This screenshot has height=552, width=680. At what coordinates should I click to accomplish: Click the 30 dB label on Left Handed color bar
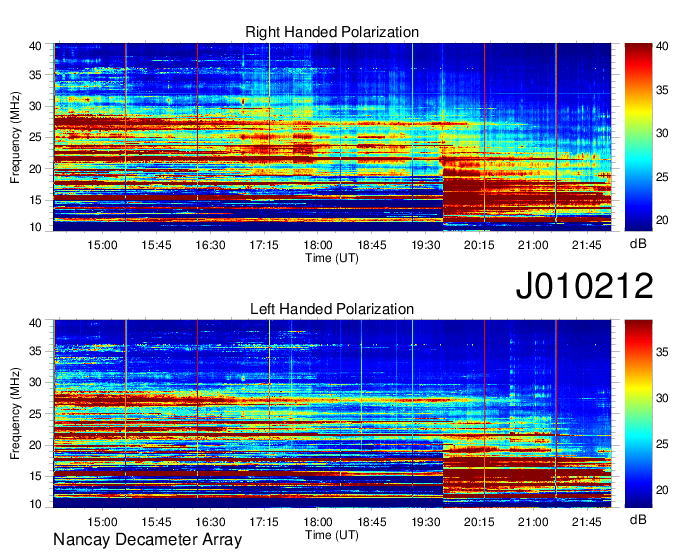(662, 398)
